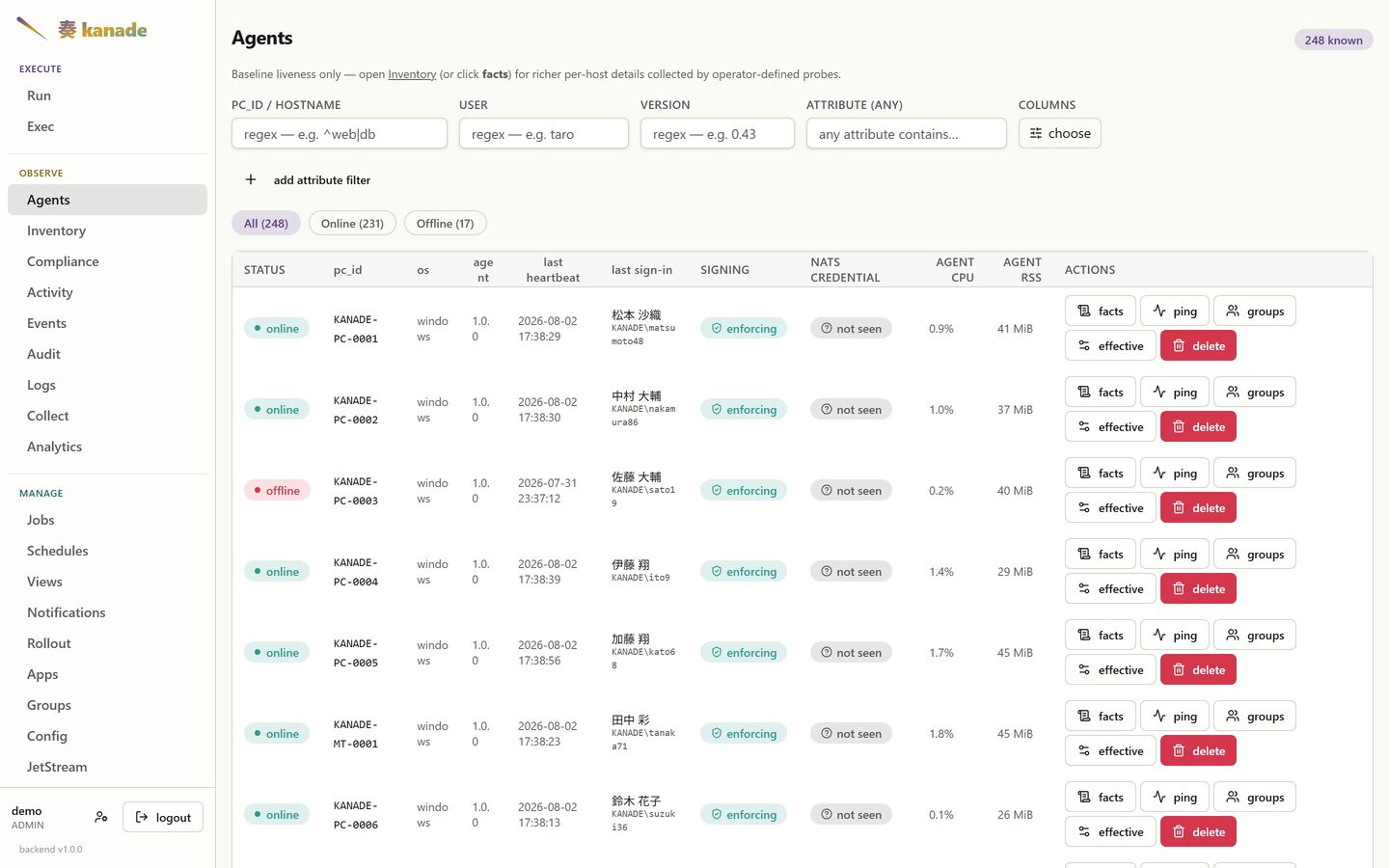Click the kanade logo in the sidebar

pyautogui.click(x=82, y=29)
